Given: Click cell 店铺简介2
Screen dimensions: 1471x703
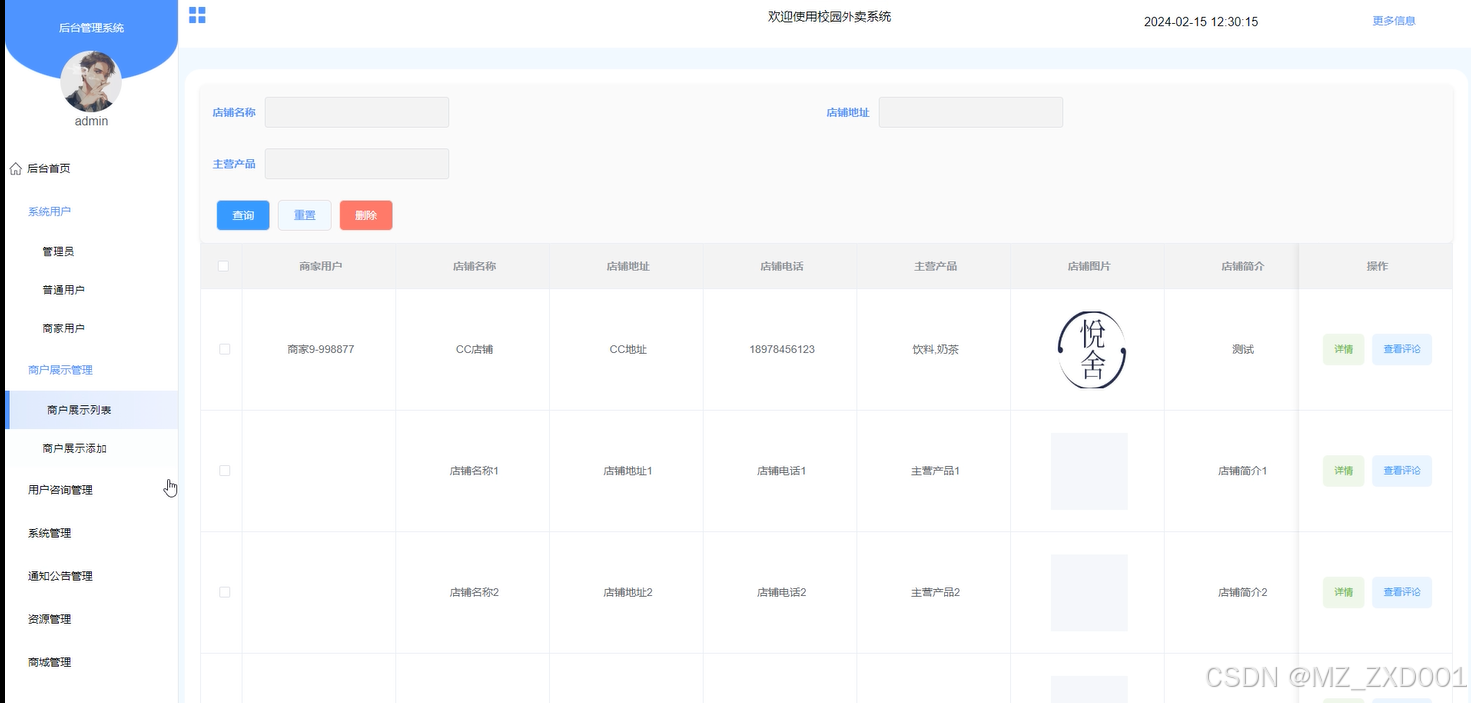Looking at the screenshot, I should (x=1243, y=593).
